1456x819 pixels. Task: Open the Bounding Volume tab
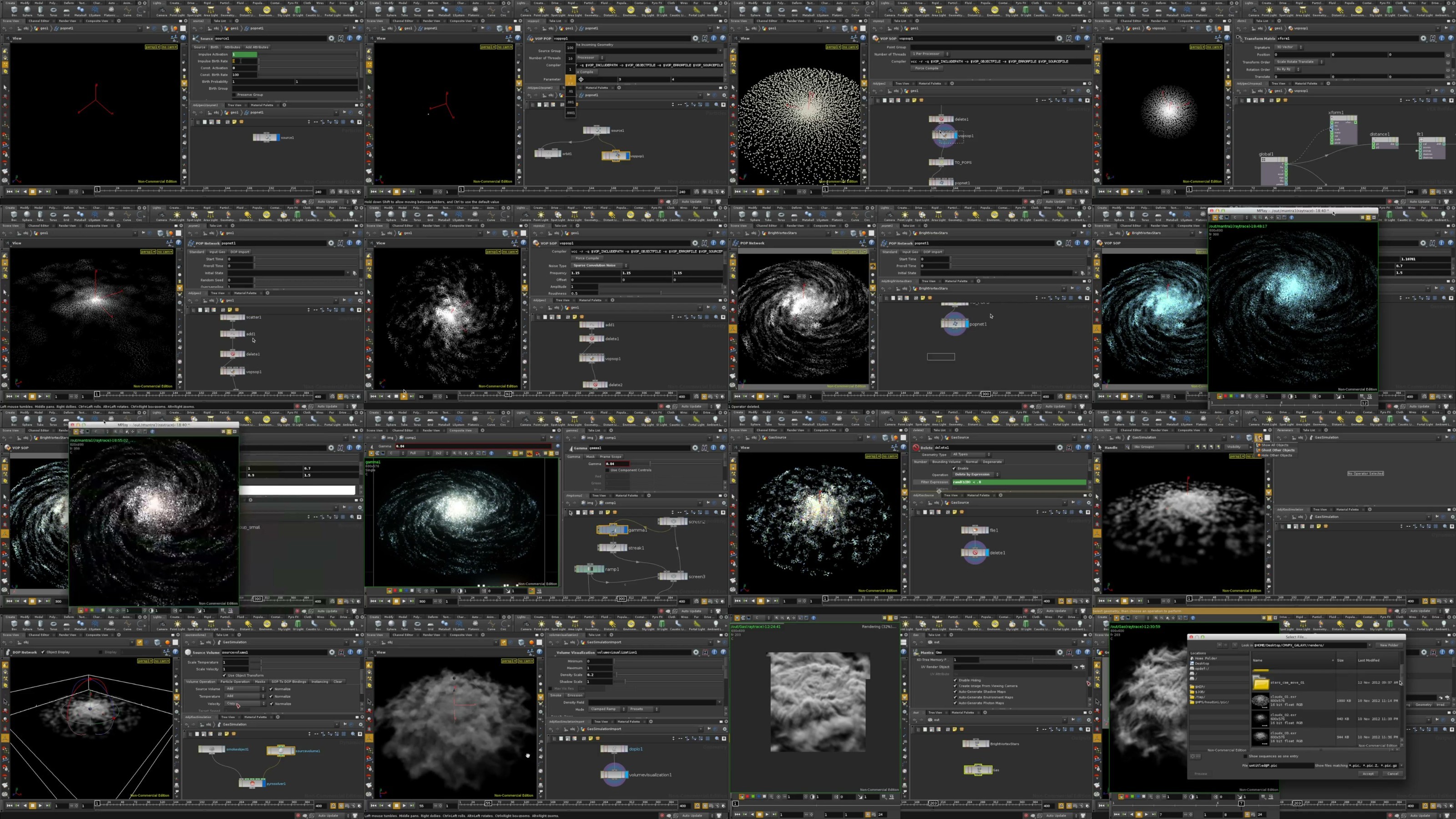tap(946, 462)
